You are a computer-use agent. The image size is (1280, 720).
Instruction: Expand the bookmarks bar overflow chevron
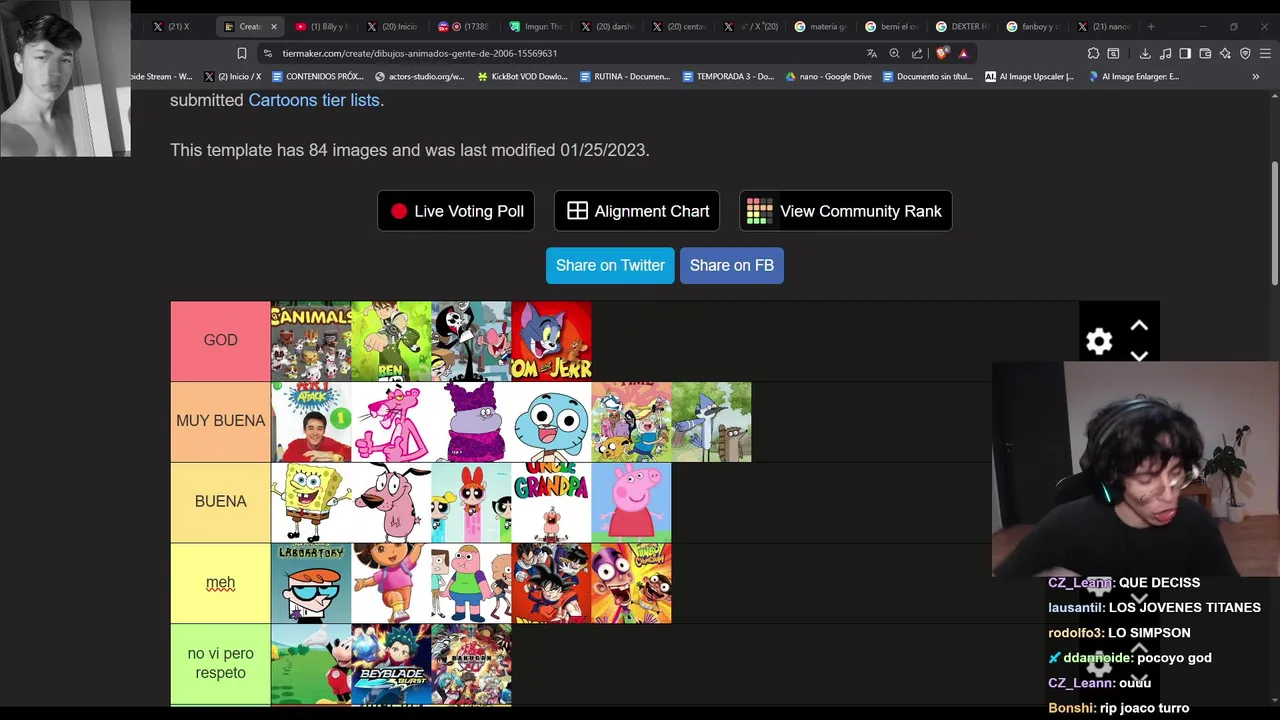tap(1256, 76)
